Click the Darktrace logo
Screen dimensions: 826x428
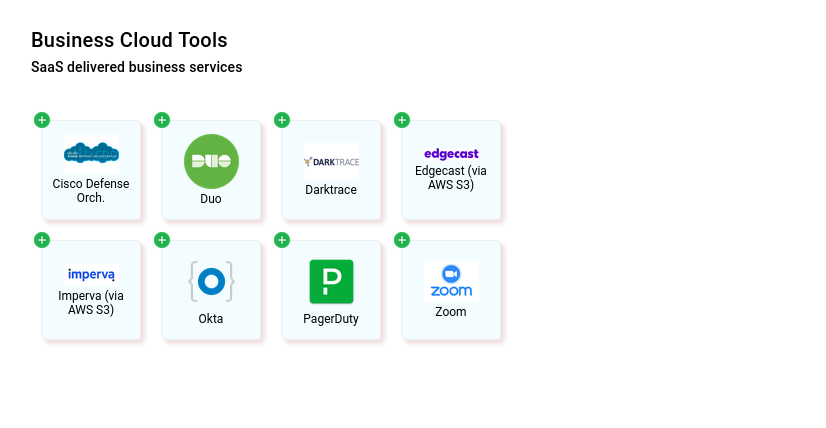[x=331, y=161]
